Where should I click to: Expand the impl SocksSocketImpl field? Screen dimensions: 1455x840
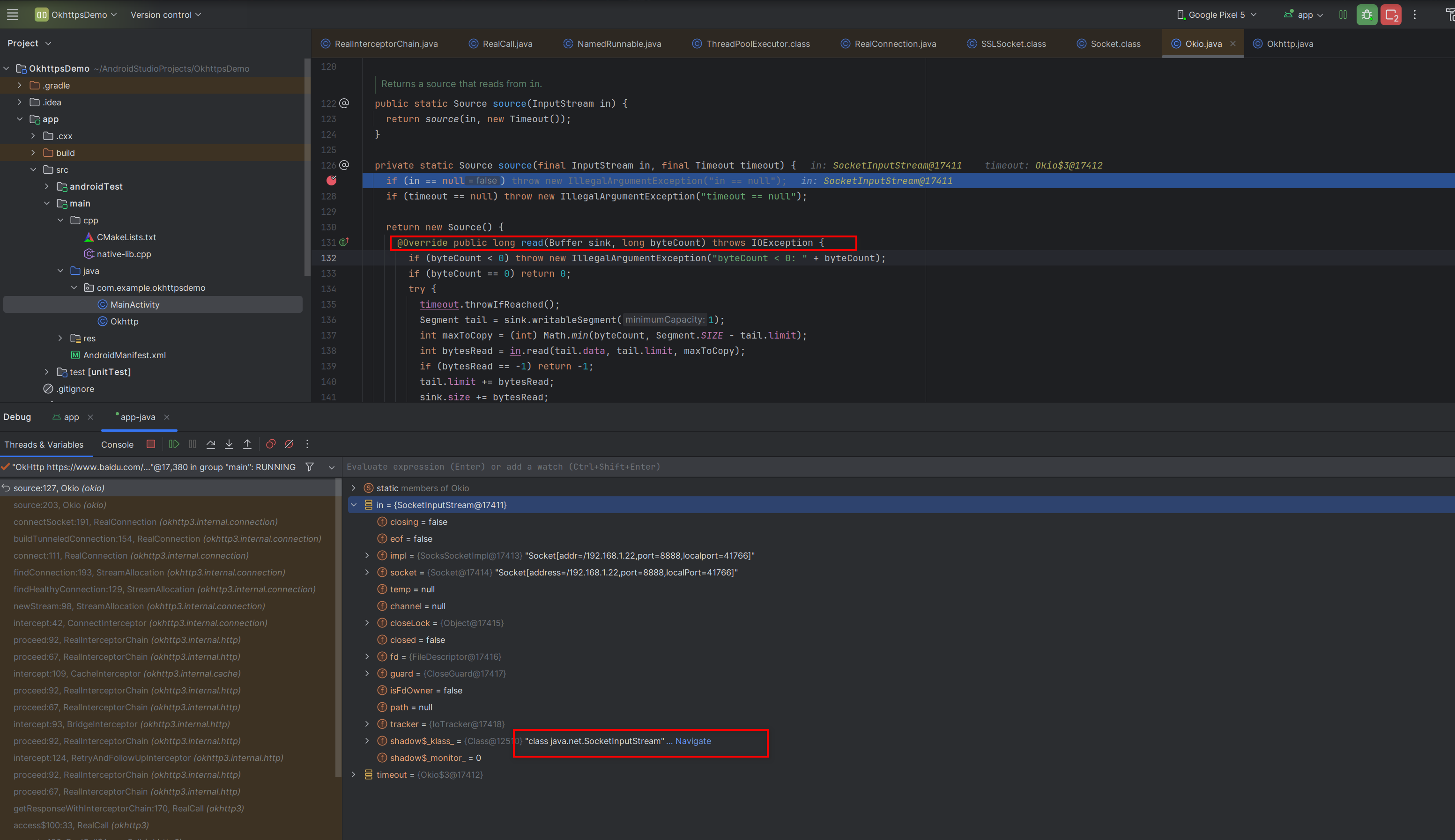pos(367,556)
